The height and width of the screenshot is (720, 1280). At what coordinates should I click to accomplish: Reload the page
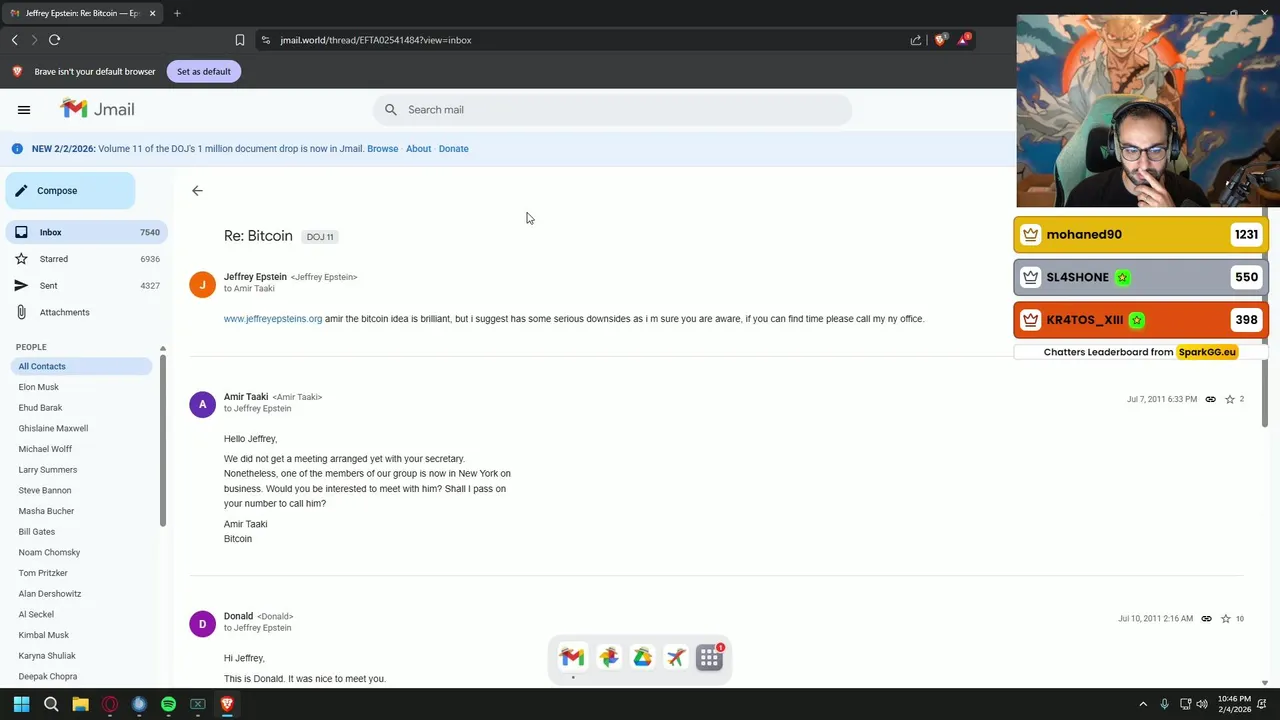pyautogui.click(x=54, y=40)
